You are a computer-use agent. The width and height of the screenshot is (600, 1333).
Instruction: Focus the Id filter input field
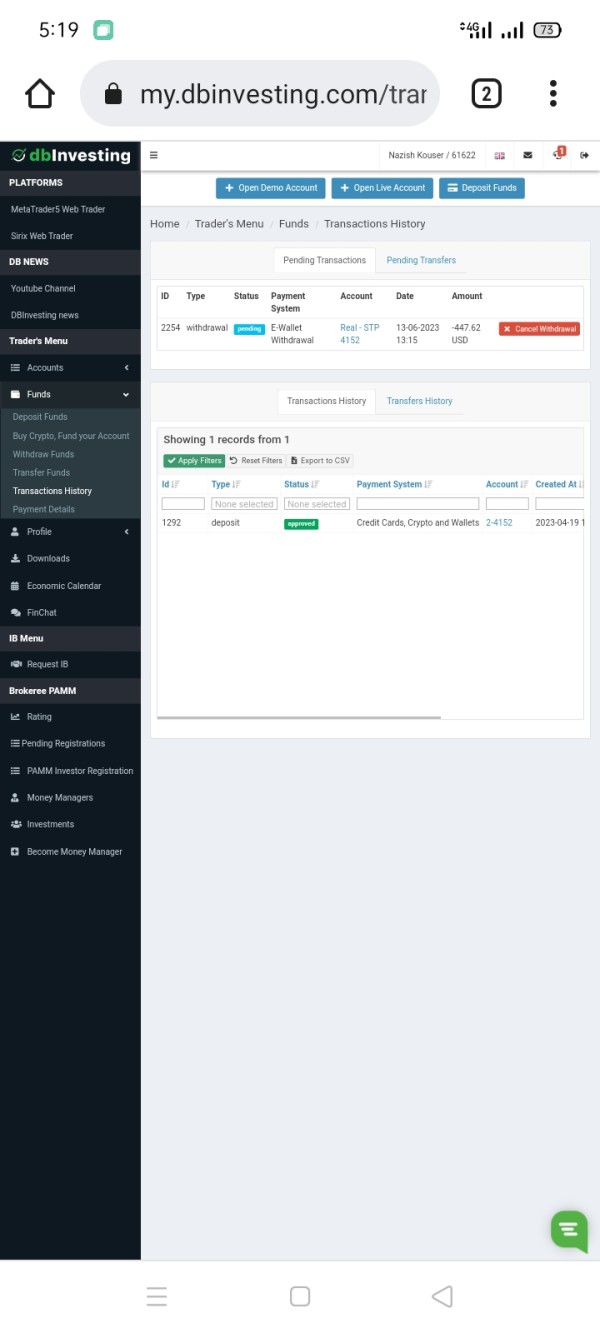point(183,504)
